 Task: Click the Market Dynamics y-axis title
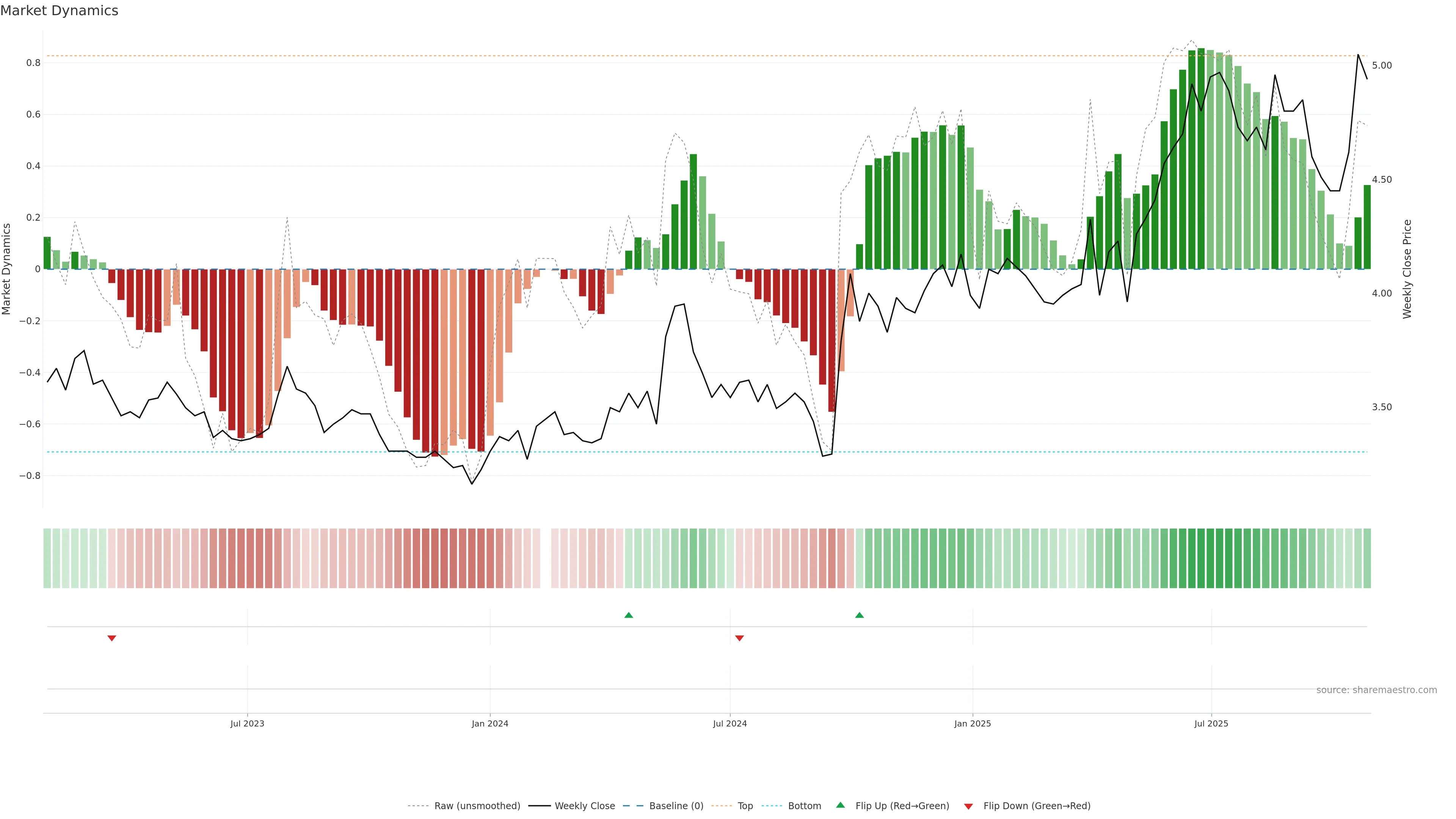click(x=7, y=269)
